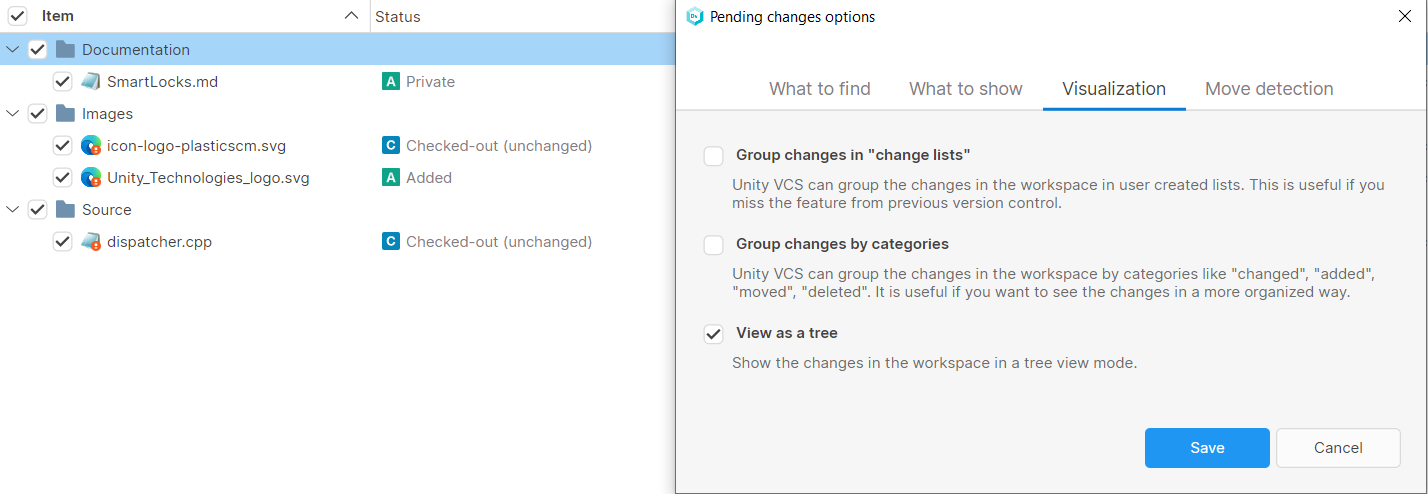Click the Documentation folder icon
The width and height of the screenshot is (1428, 494).
coord(66,50)
